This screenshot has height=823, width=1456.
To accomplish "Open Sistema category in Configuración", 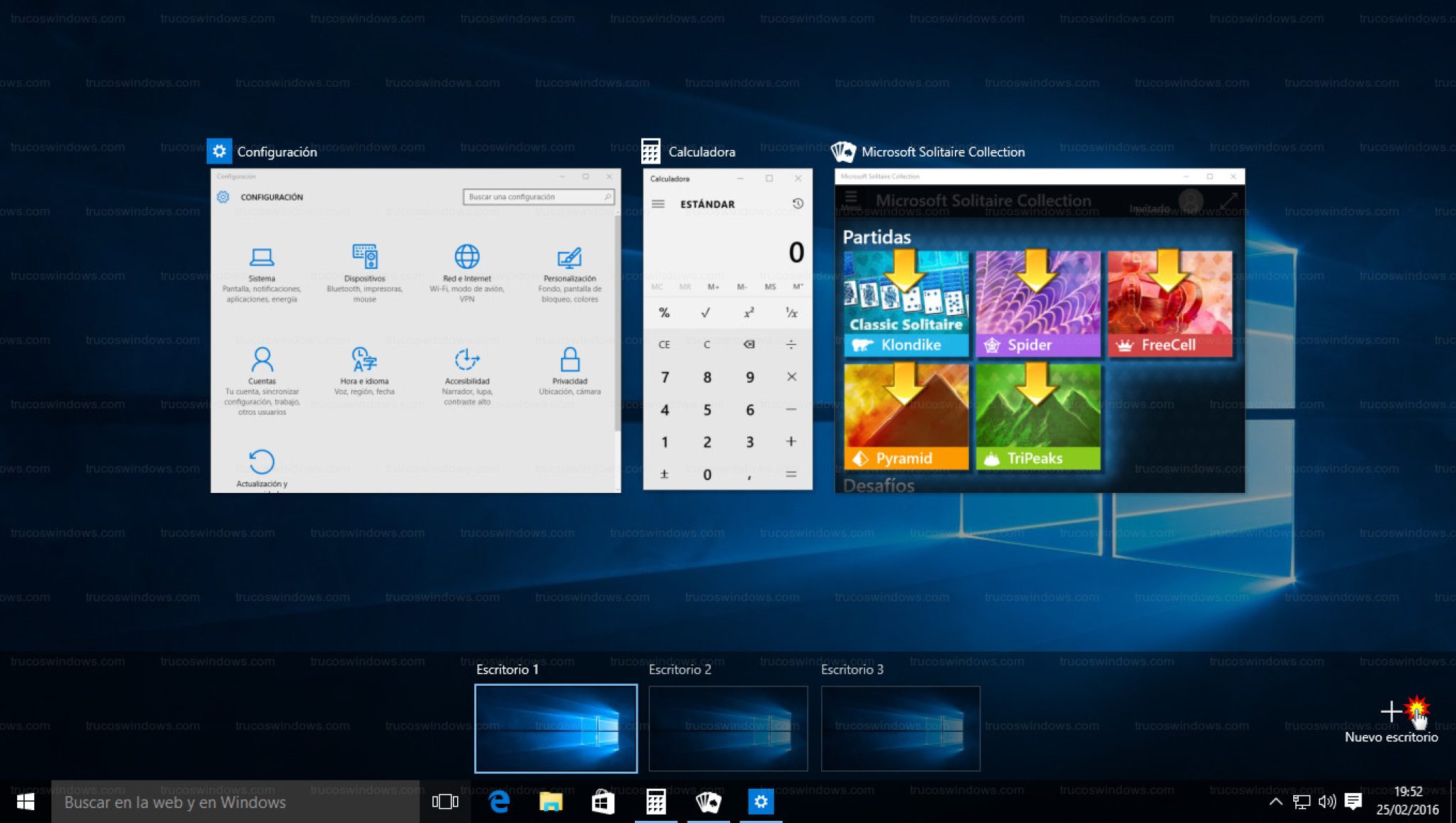I will tap(262, 265).
